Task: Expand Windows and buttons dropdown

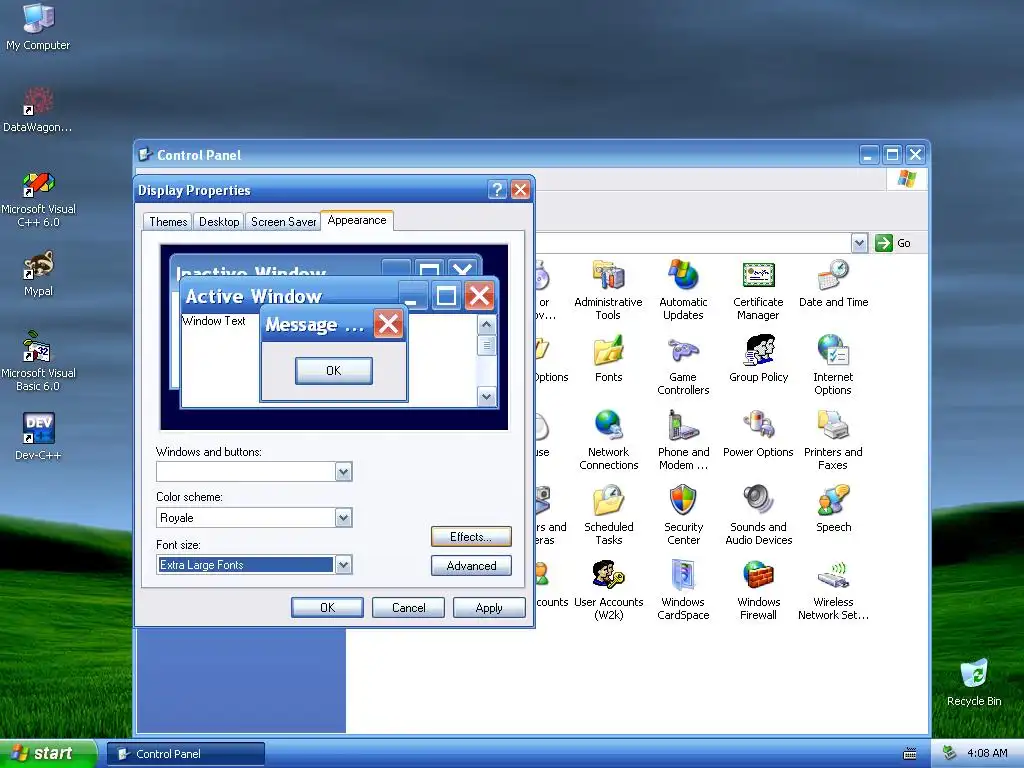Action: coord(344,472)
